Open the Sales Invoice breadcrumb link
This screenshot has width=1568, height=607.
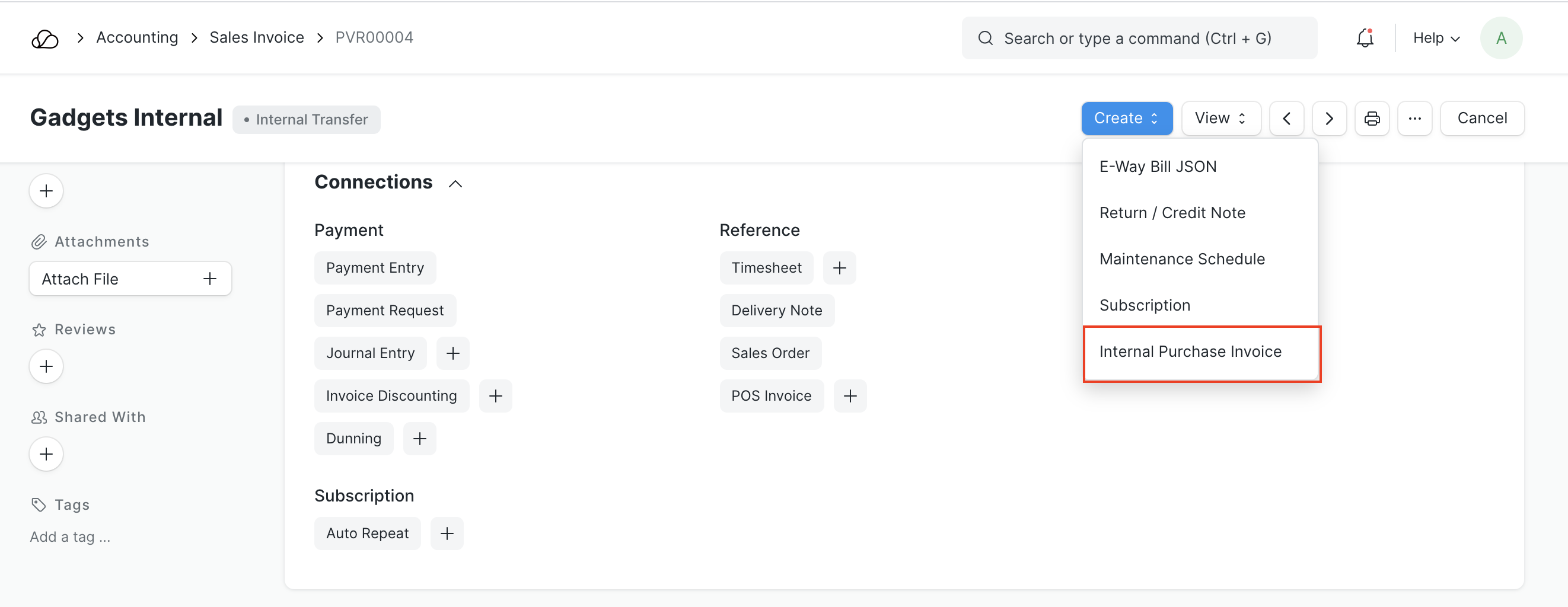point(256,38)
